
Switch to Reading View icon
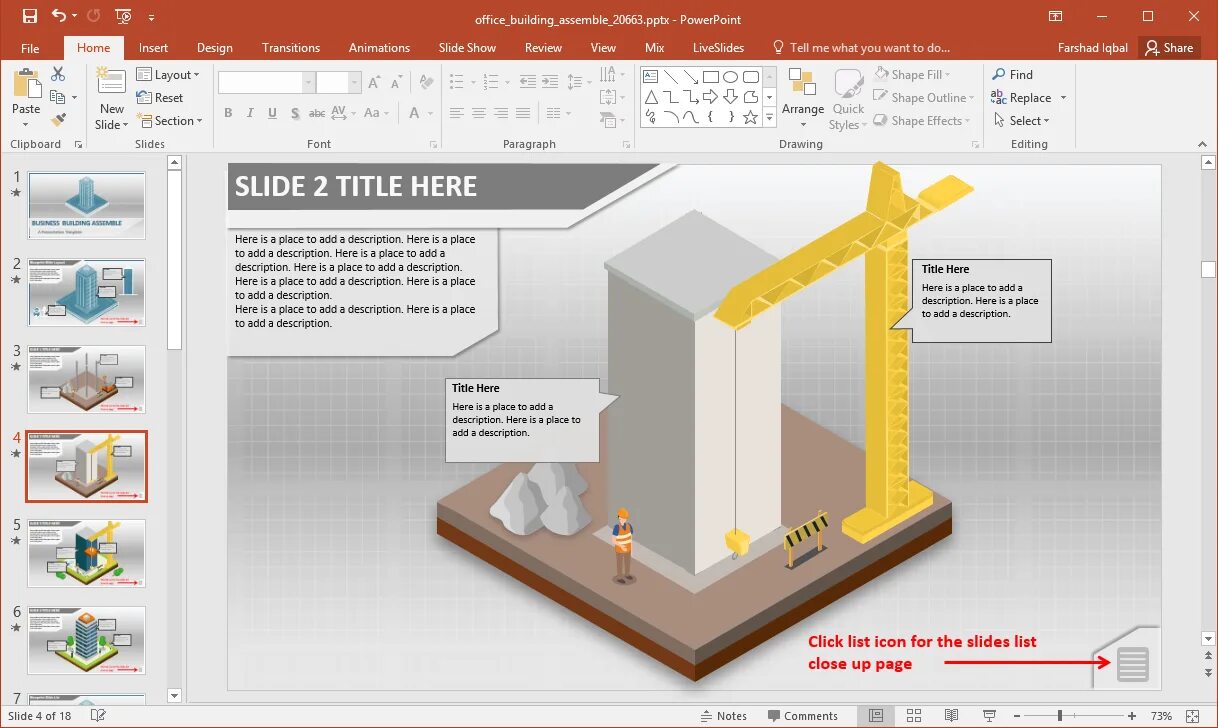951,716
